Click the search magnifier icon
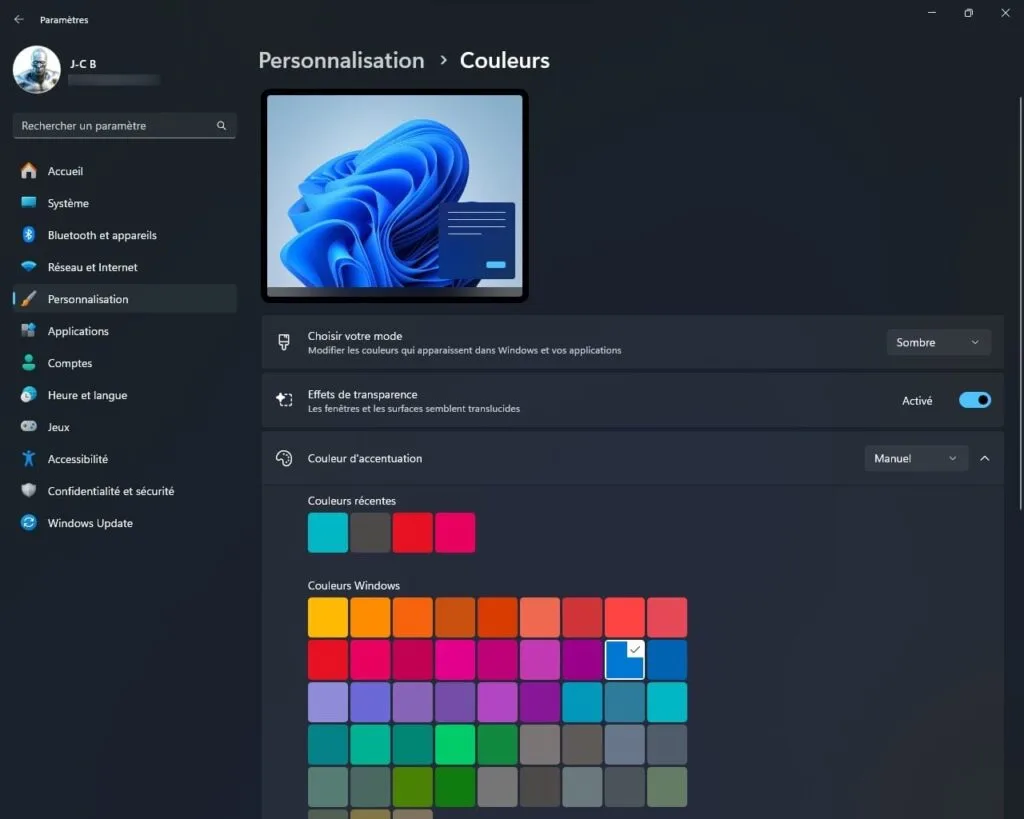This screenshot has height=819, width=1024. click(x=221, y=125)
